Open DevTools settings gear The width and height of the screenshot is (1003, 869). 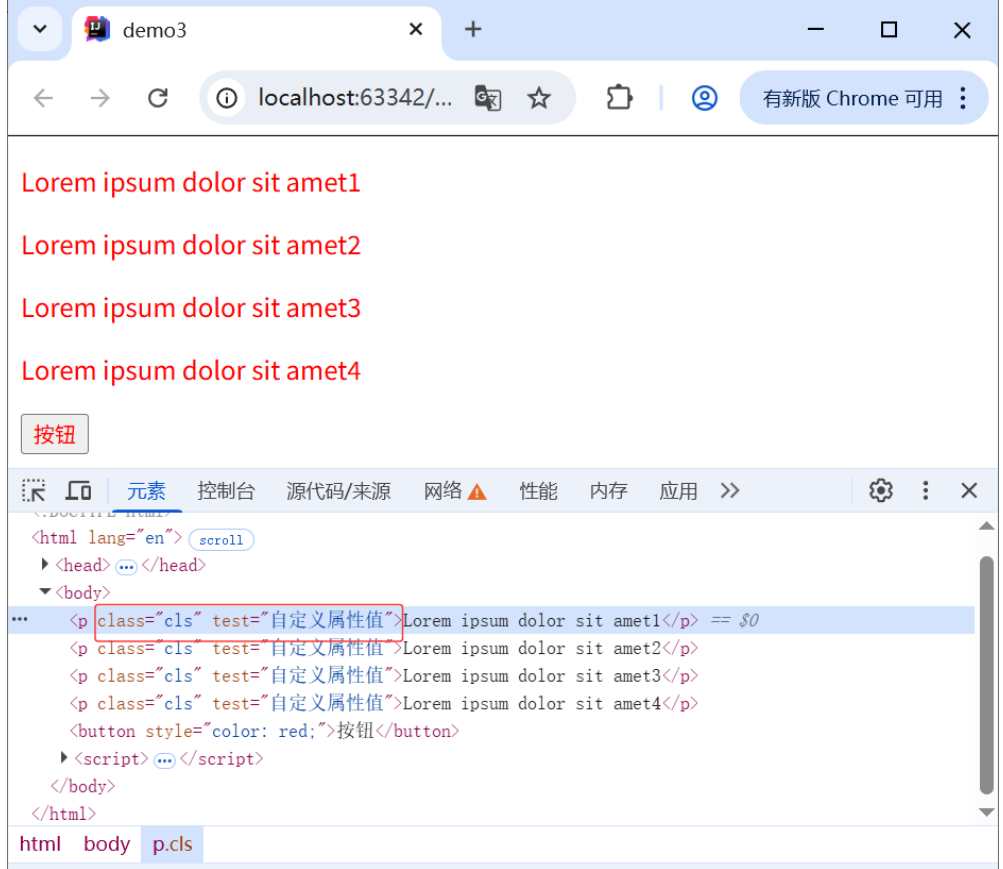(881, 491)
